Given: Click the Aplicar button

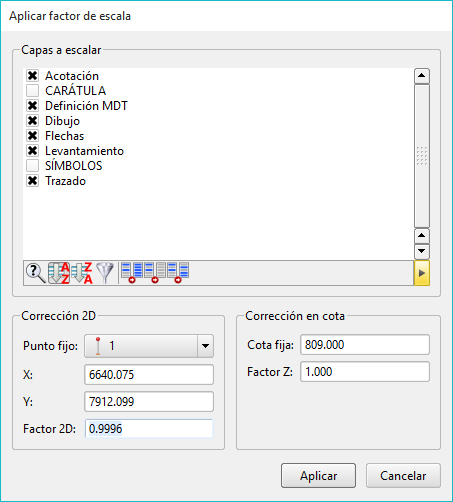Looking at the screenshot, I should pyautogui.click(x=318, y=476).
